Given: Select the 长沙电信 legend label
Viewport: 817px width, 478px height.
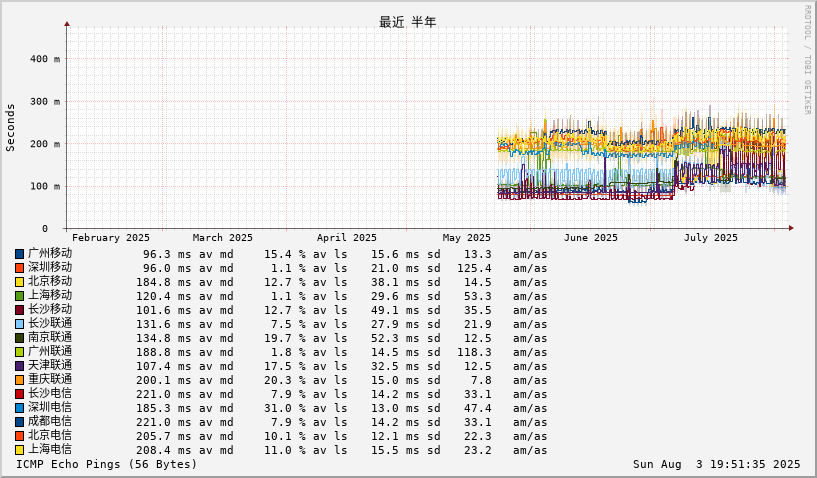Looking at the screenshot, I should point(50,394).
